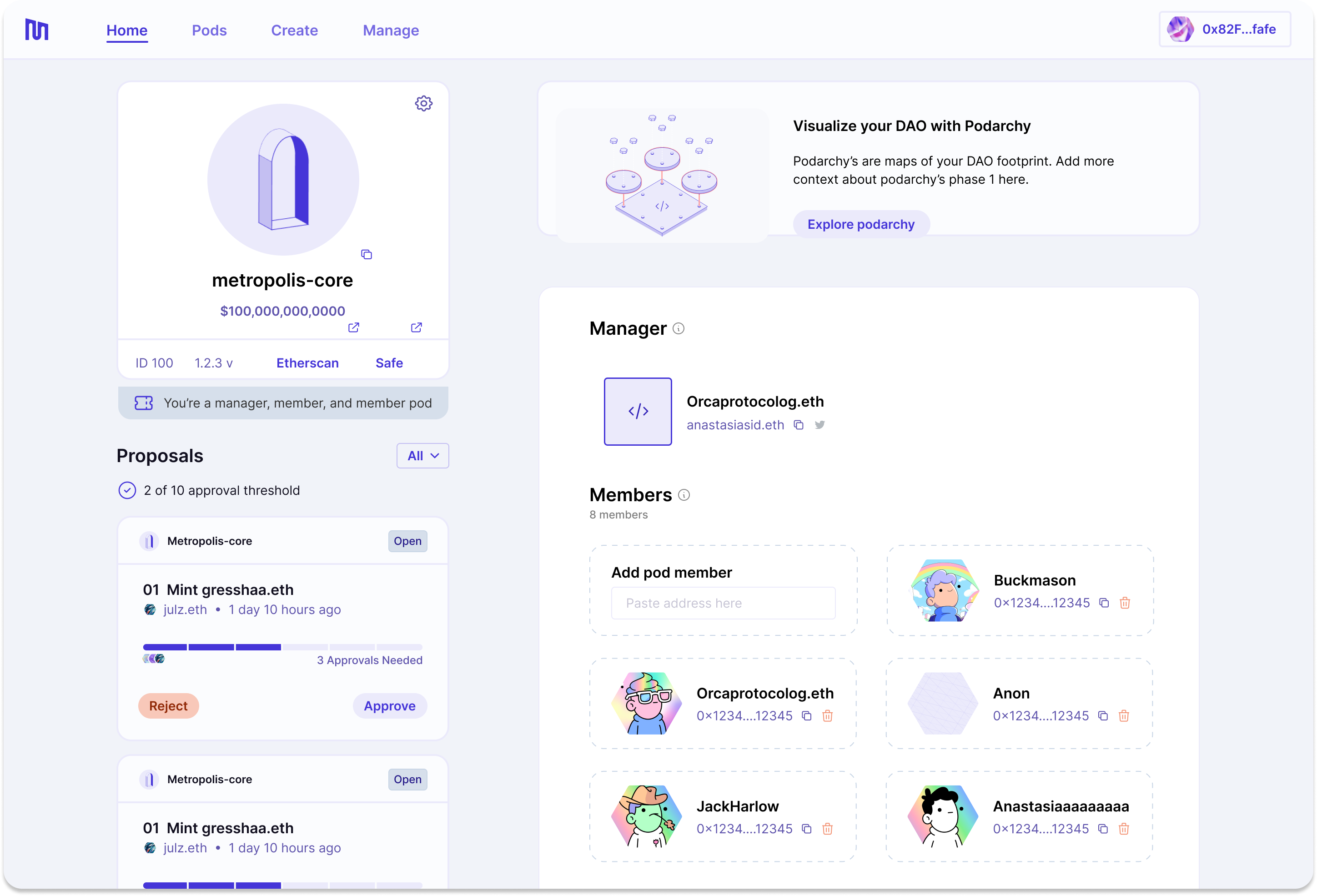Open the Manage tab
This screenshot has width=1317, height=896.
click(x=391, y=30)
